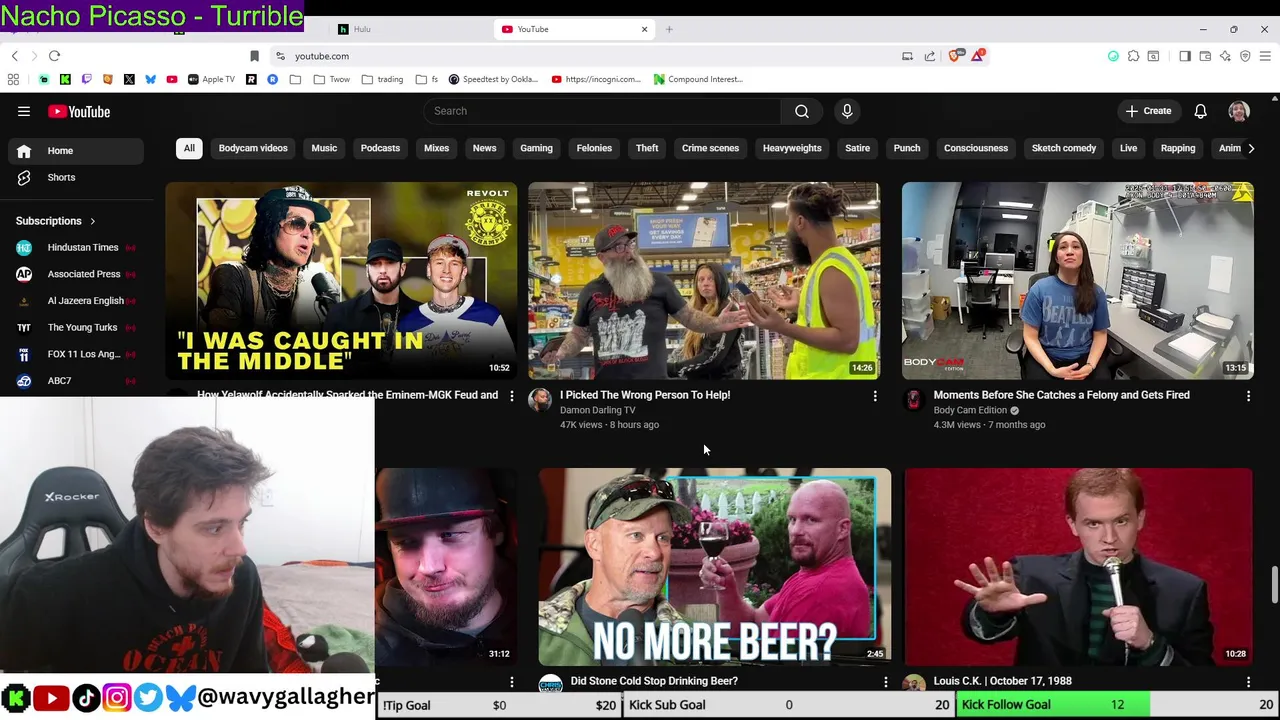Open Associated Press subscription
Image resolution: width=1280 pixels, height=720 pixels.
click(x=75, y=274)
